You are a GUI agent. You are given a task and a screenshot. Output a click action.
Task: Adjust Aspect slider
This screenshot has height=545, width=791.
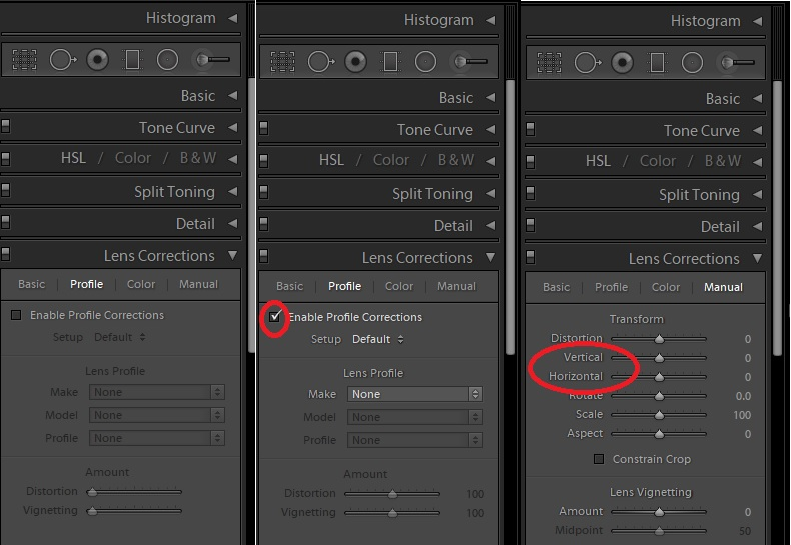(x=659, y=434)
